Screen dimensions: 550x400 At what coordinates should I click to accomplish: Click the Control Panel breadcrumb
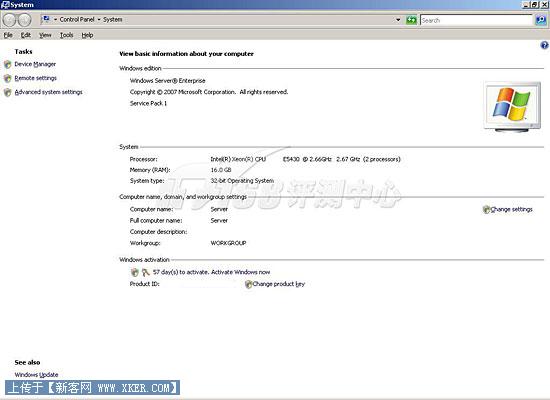77,20
